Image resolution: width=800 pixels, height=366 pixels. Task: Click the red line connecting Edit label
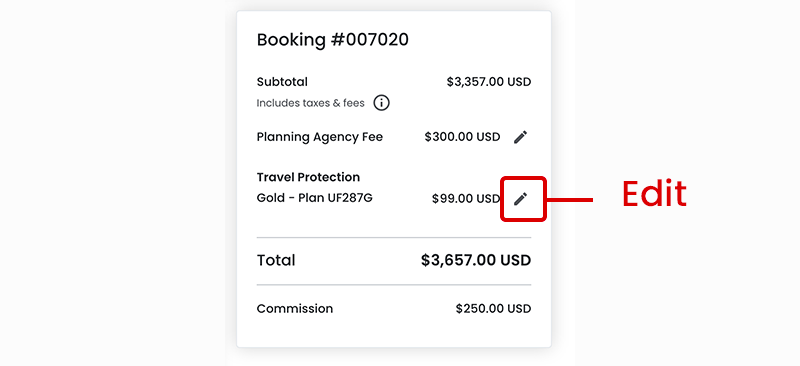point(569,200)
